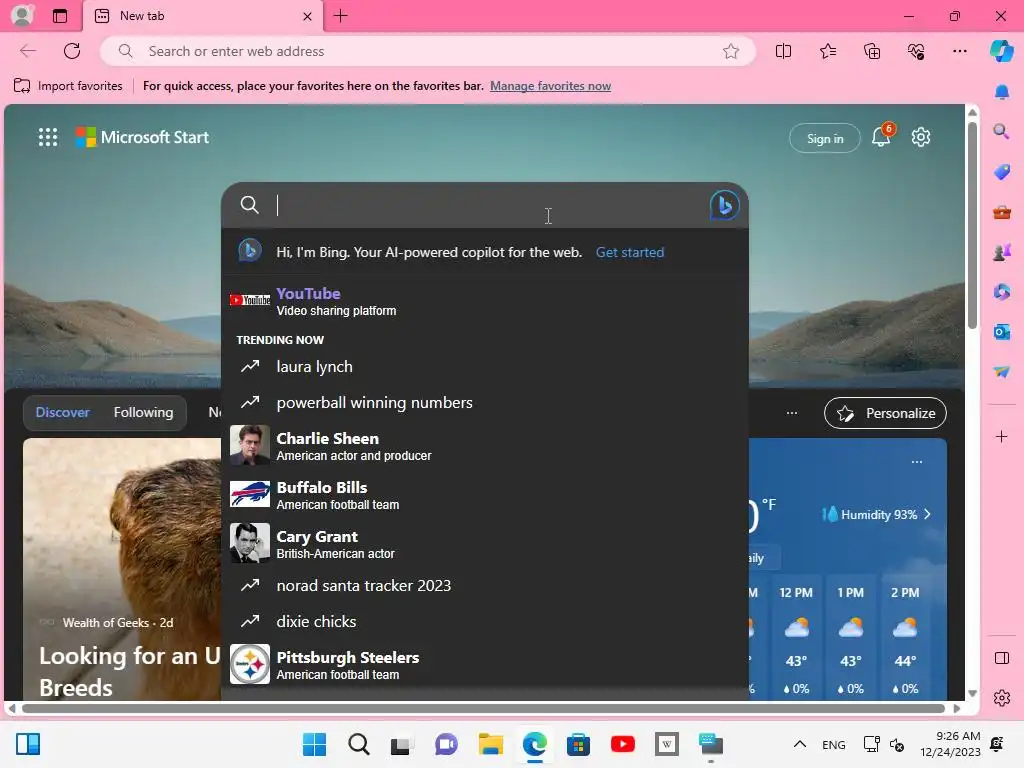
Task: Select the New tab browser tab
Action: coord(204,16)
